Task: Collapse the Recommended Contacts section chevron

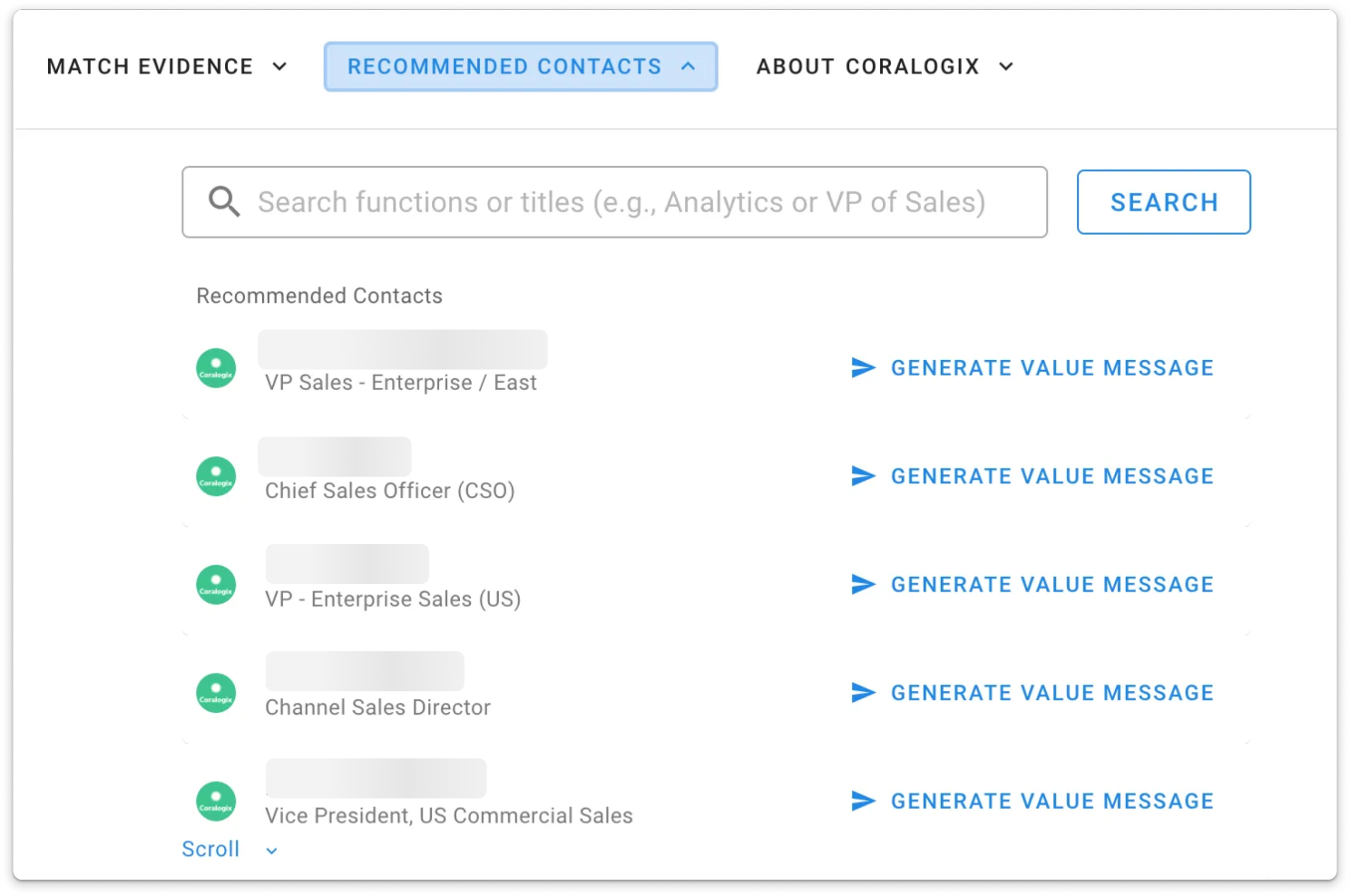Action: coord(689,66)
